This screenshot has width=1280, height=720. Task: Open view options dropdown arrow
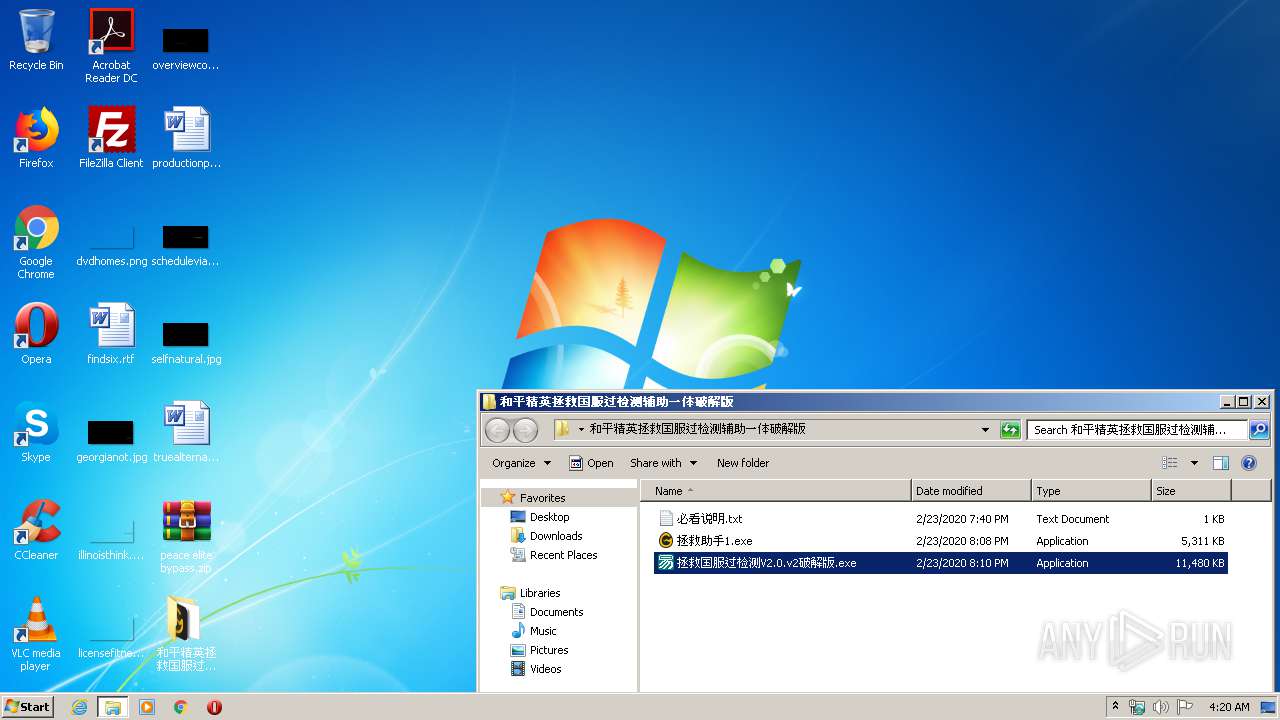(x=1194, y=463)
